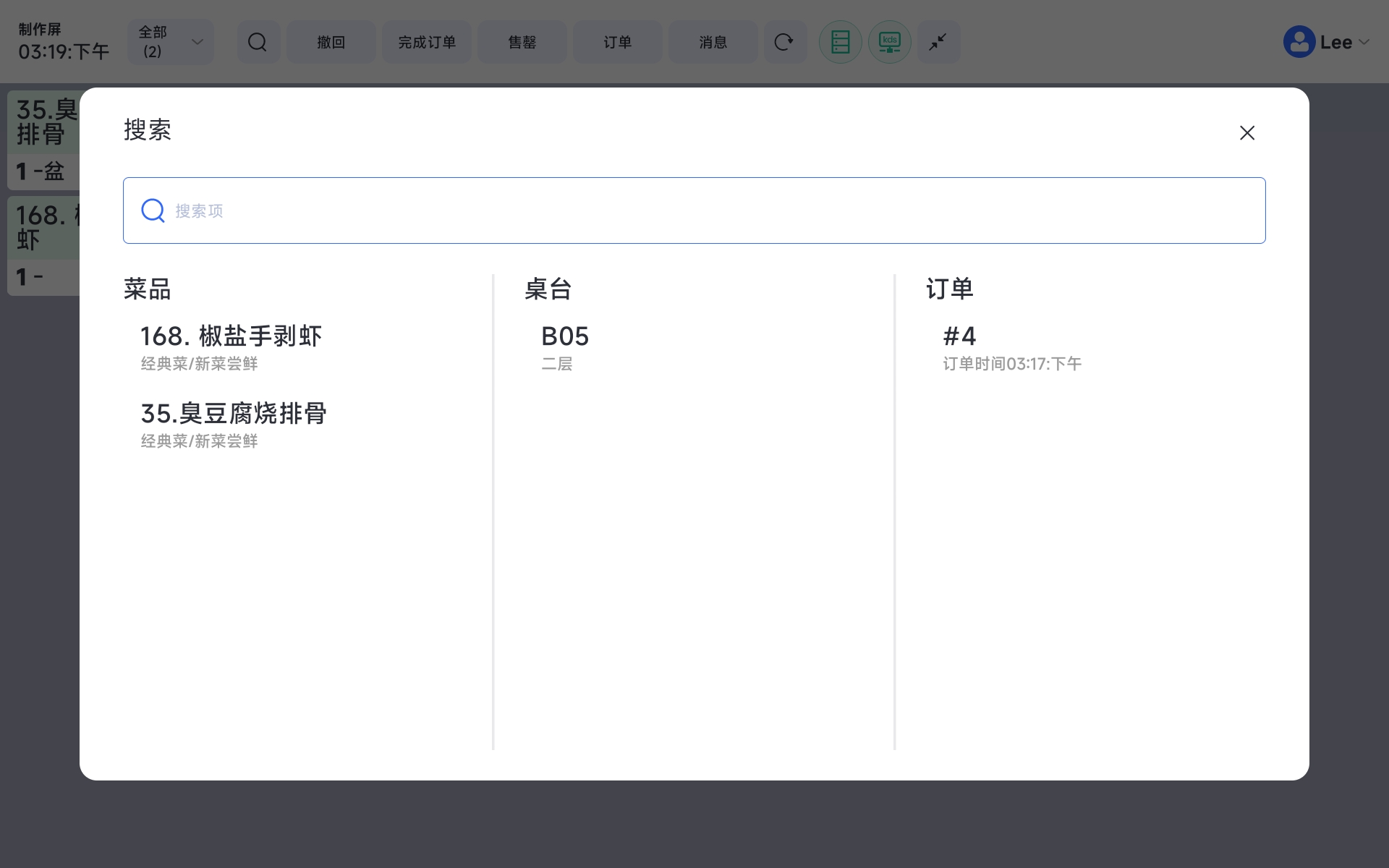Click the 完成订单 button
Viewport: 1389px width, 868px height.
click(427, 42)
